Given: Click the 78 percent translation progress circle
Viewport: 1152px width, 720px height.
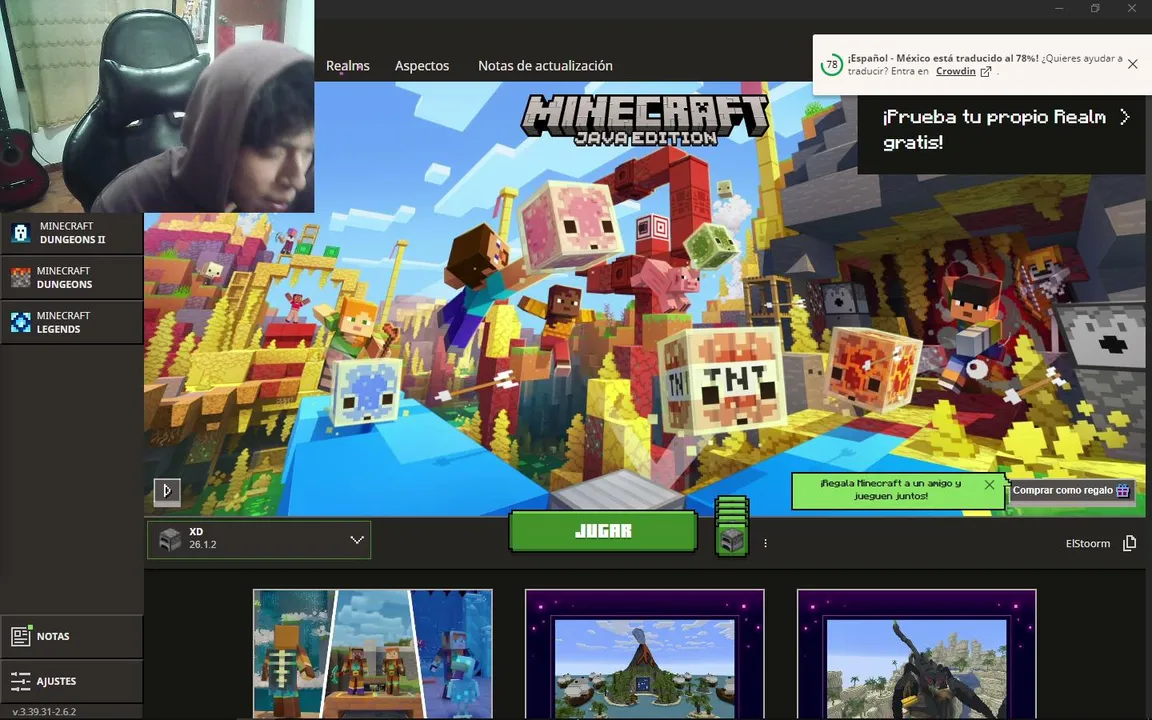Looking at the screenshot, I should click(x=832, y=65).
